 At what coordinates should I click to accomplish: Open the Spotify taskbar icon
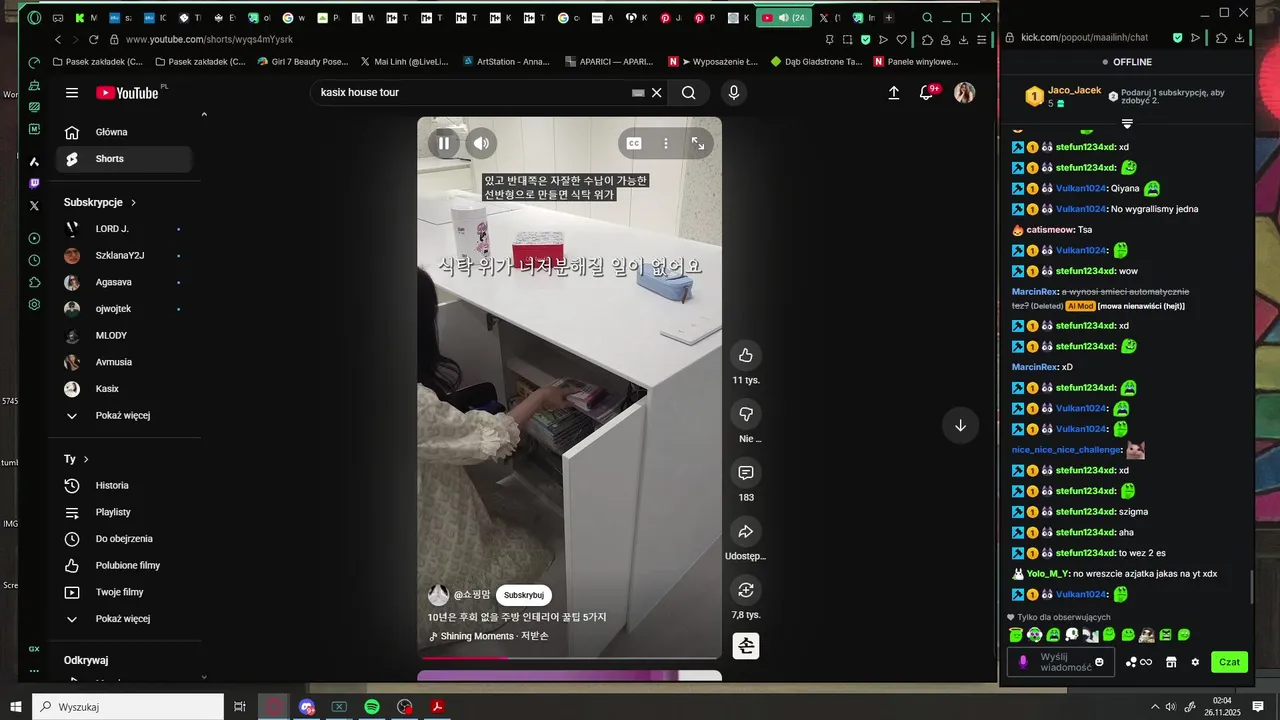[372, 707]
